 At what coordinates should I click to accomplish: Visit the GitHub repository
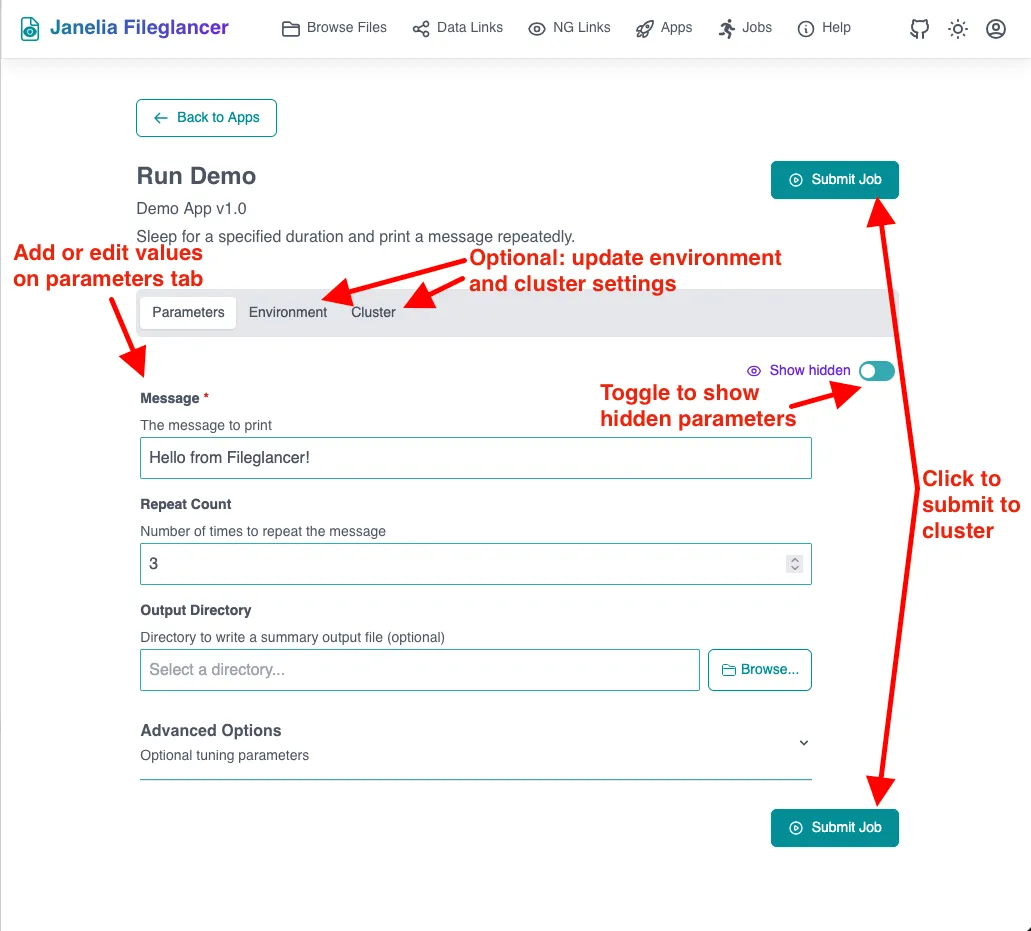(918, 29)
